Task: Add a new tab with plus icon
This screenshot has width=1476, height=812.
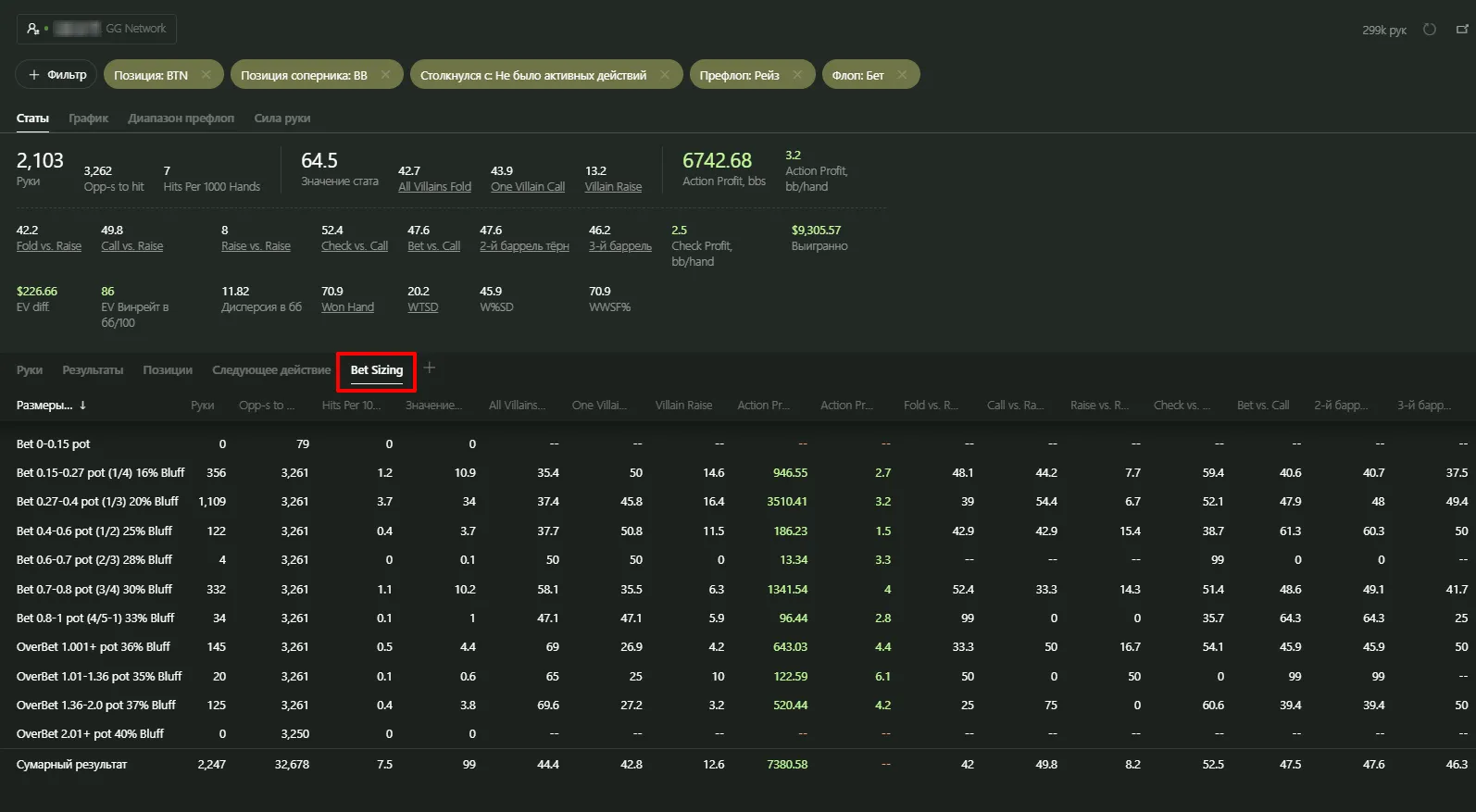Action: pyautogui.click(x=429, y=369)
